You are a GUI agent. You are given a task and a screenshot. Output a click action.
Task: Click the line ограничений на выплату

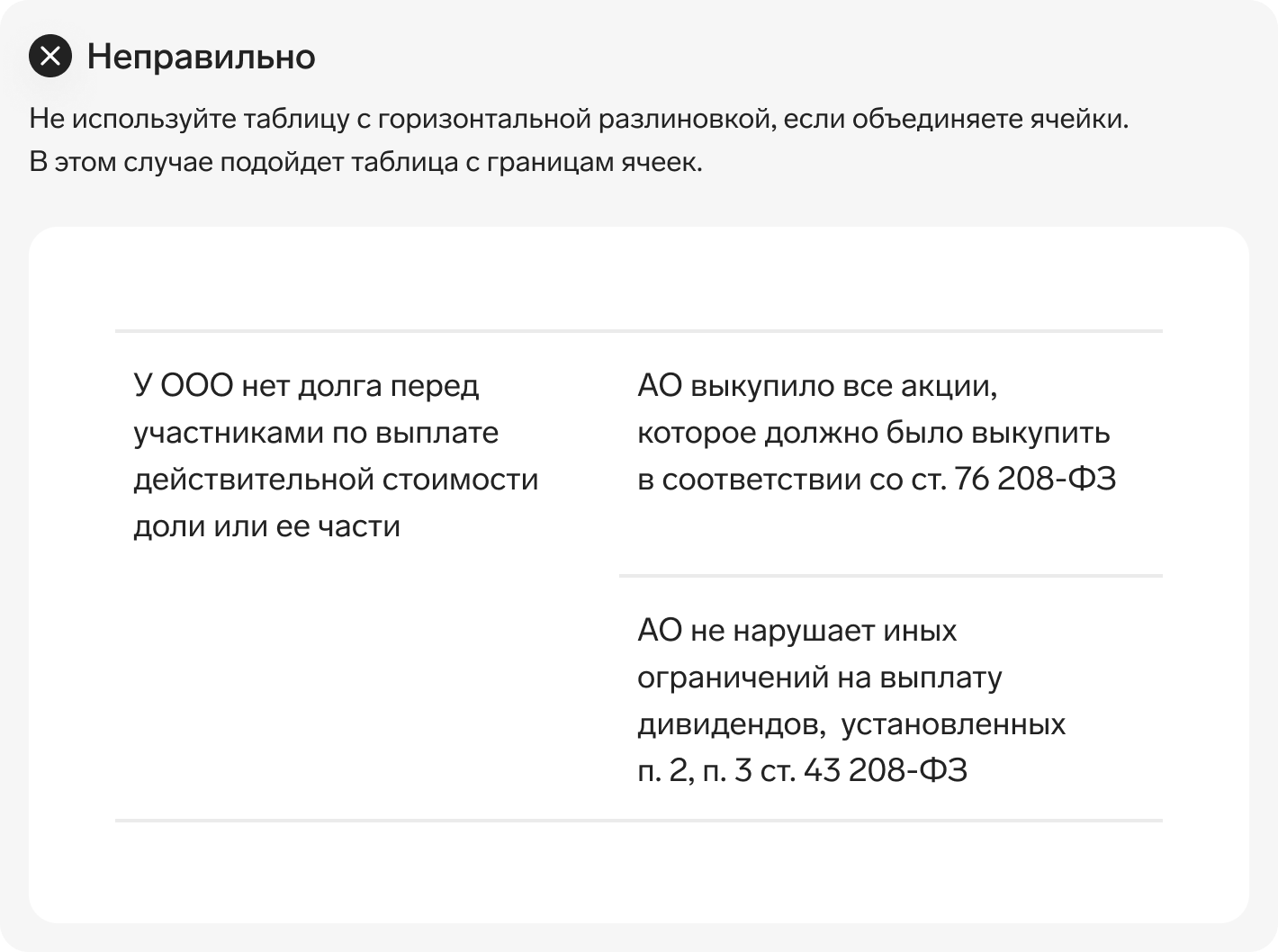[x=819, y=677]
